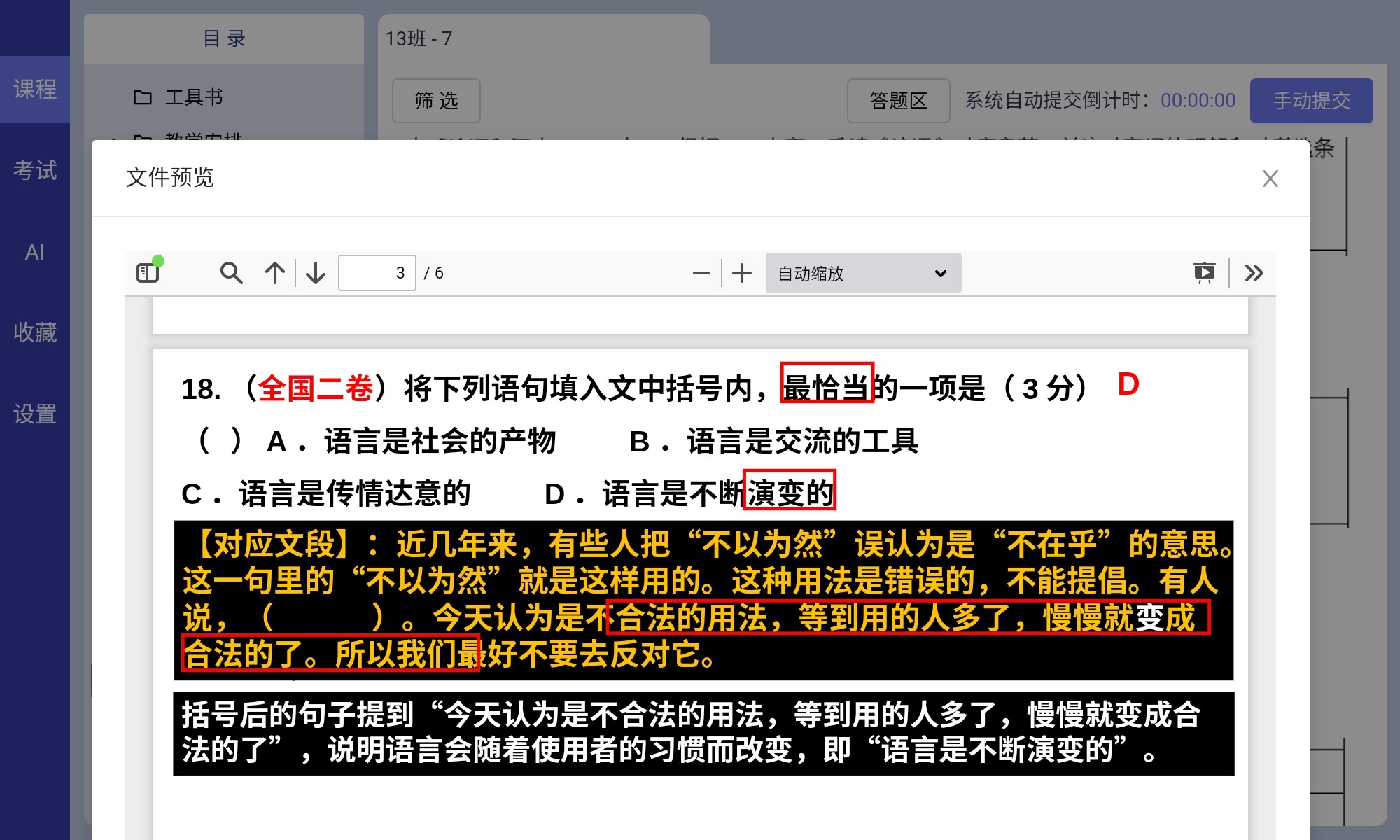This screenshot has width=1400, height=840.
Task: Open the 课程 sidebar item
Action: pyautogui.click(x=35, y=90)
